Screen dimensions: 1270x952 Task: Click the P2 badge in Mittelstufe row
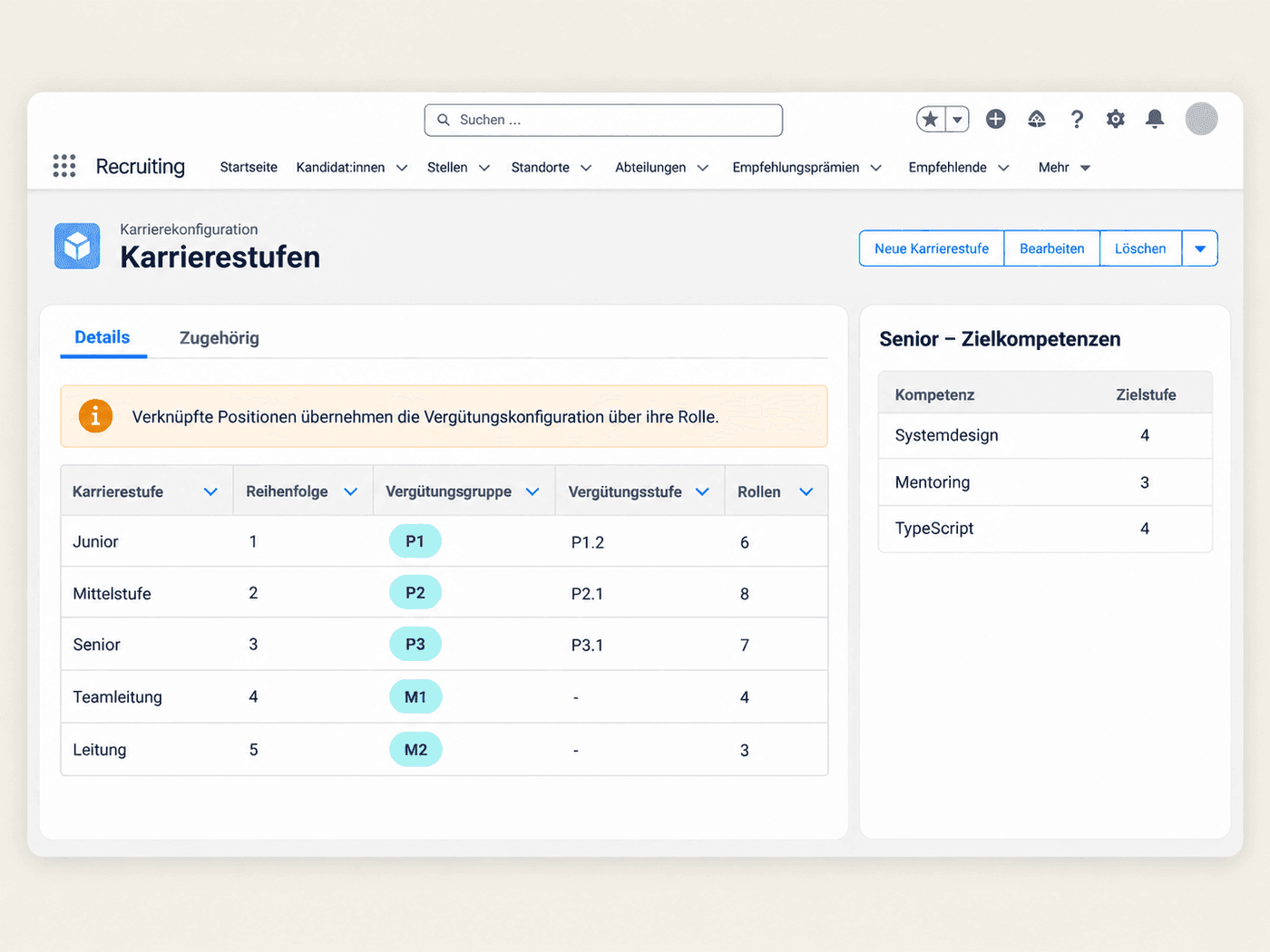click(415, 593)
